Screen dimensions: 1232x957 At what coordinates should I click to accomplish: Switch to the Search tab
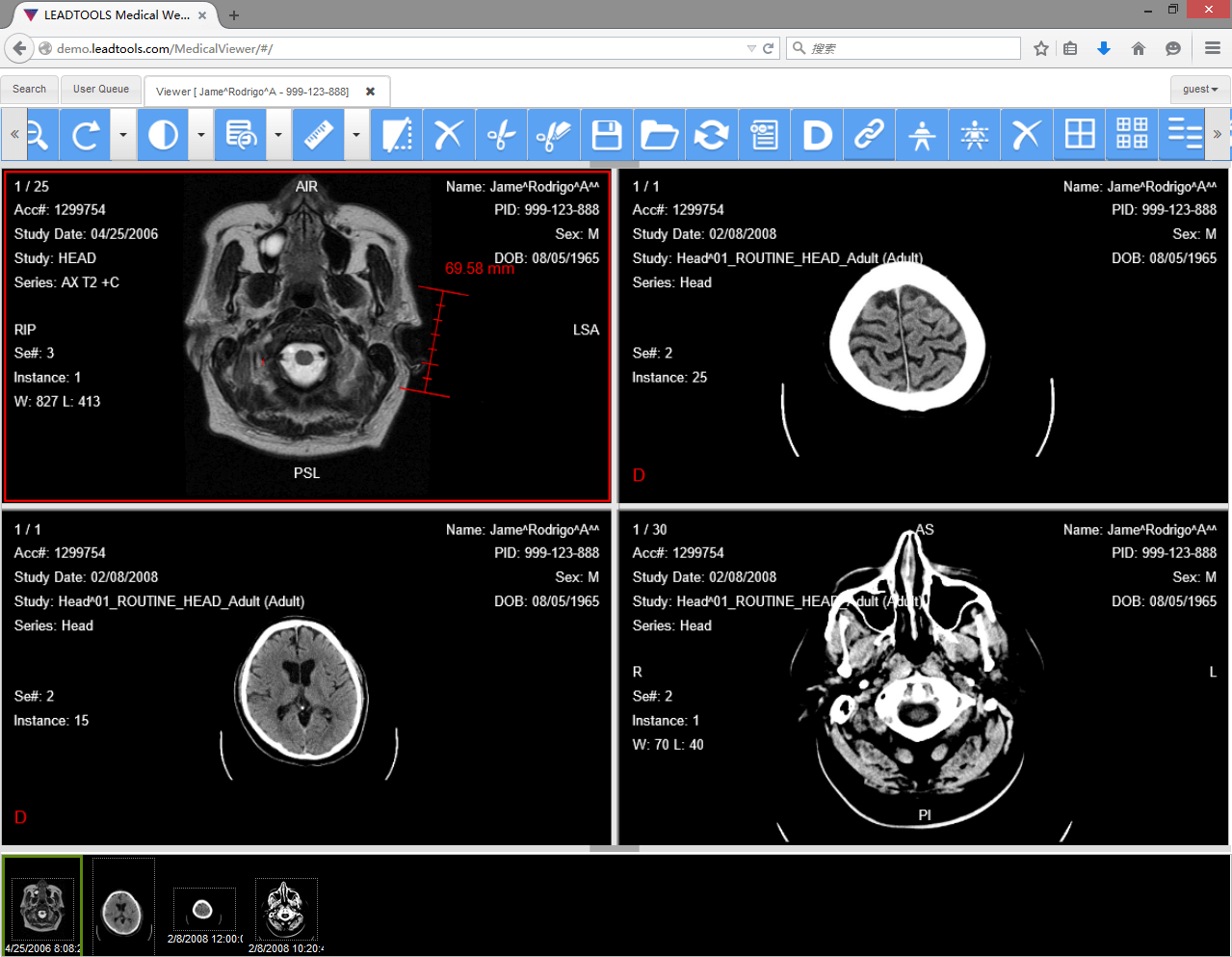[x=30, y=90]
